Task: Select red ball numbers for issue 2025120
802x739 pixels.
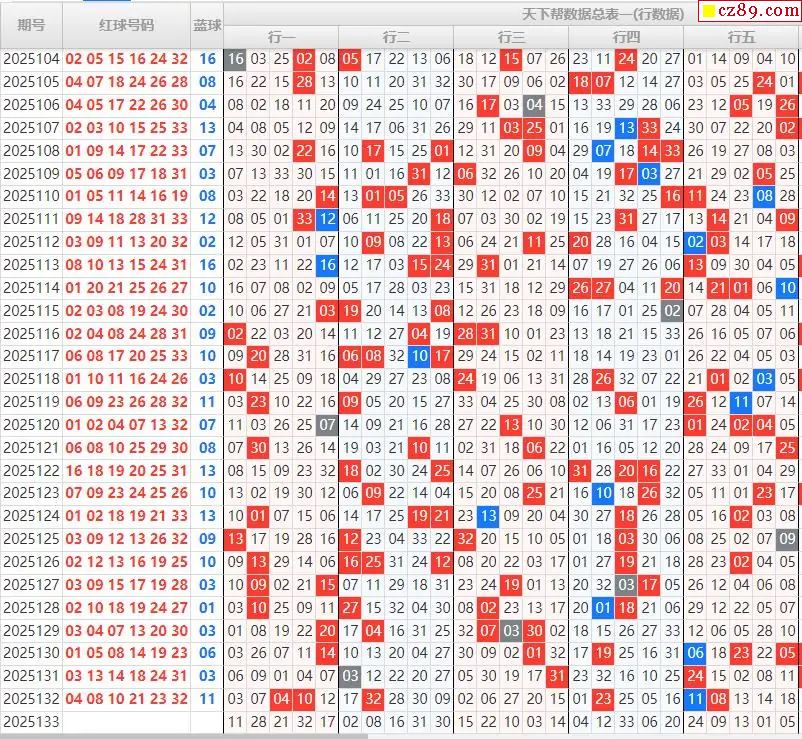Action: pos(126,424)
